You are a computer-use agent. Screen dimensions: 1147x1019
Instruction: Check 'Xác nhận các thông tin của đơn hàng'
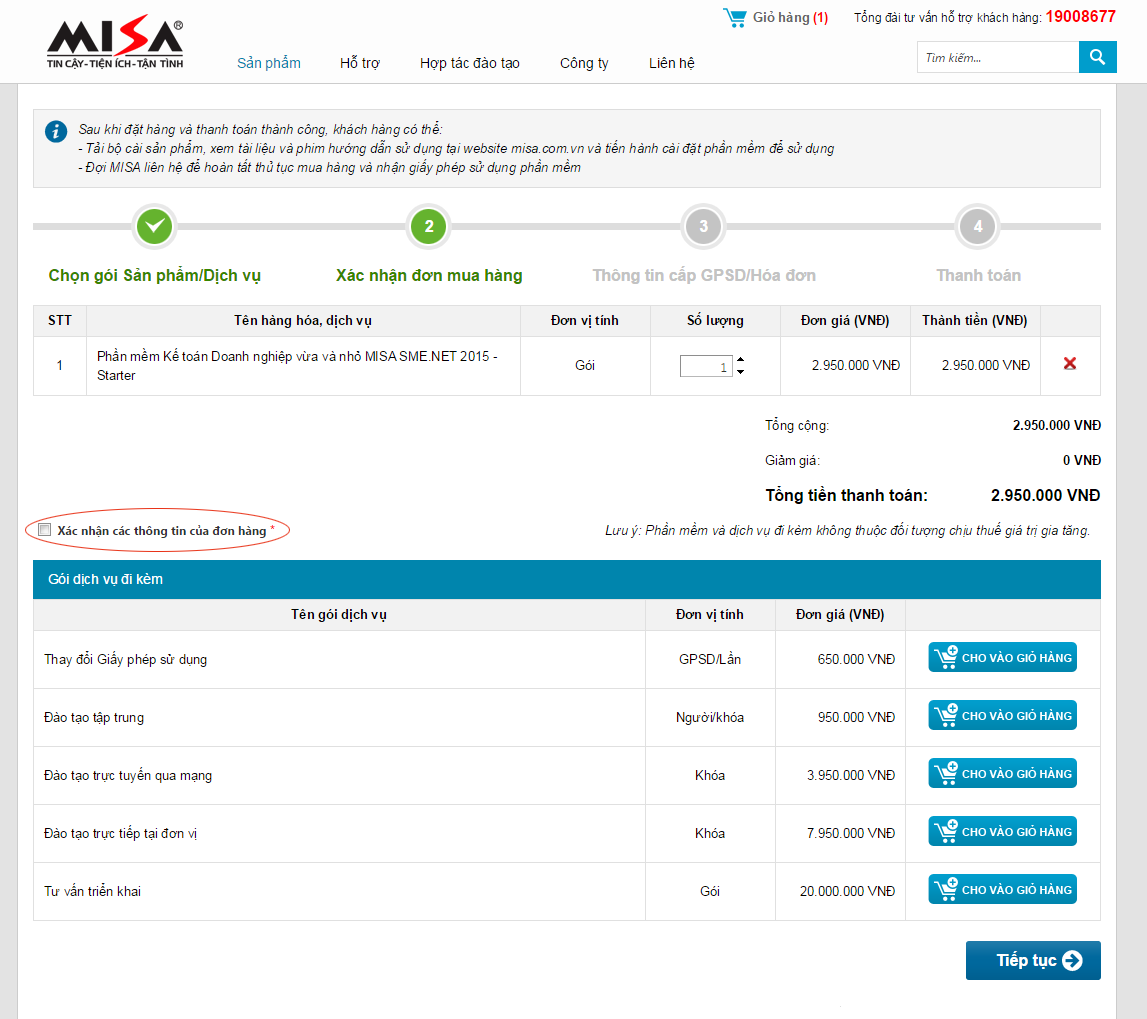[45, 530]
